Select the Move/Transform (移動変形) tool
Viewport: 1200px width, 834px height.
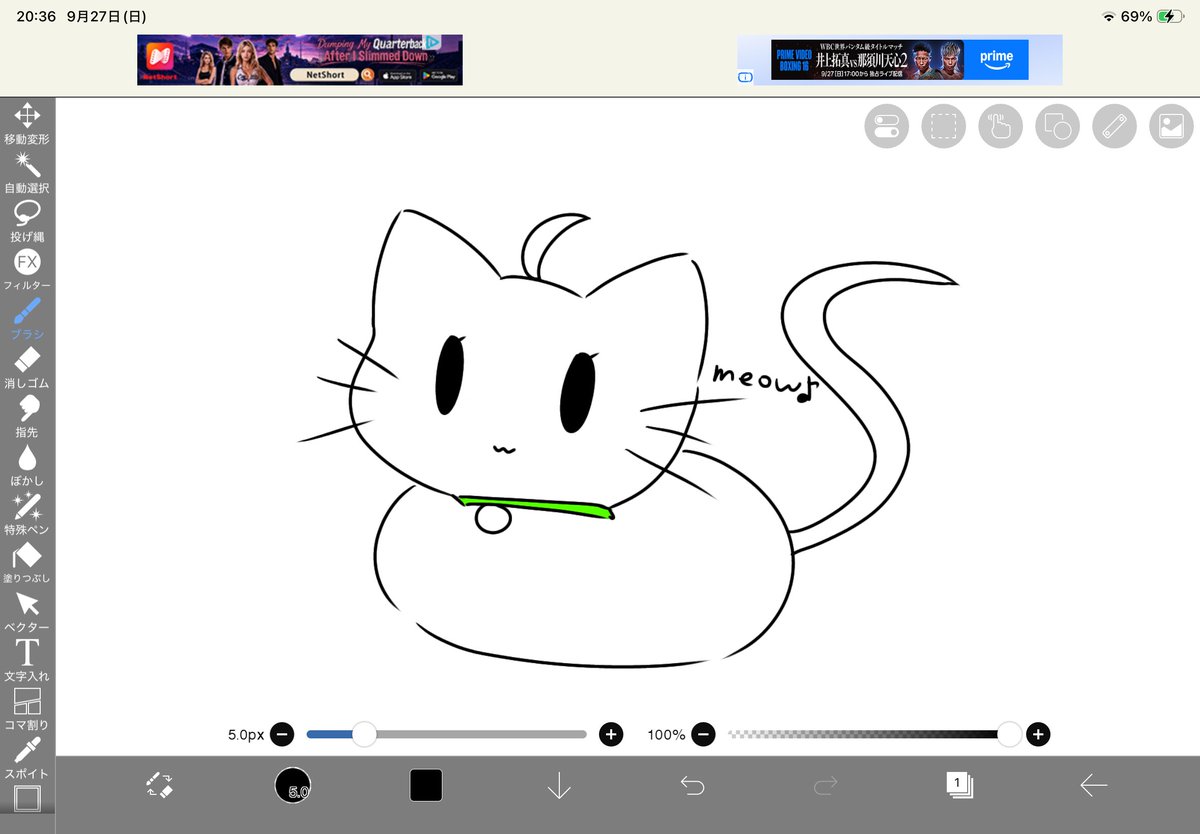[x=27, y=124]
